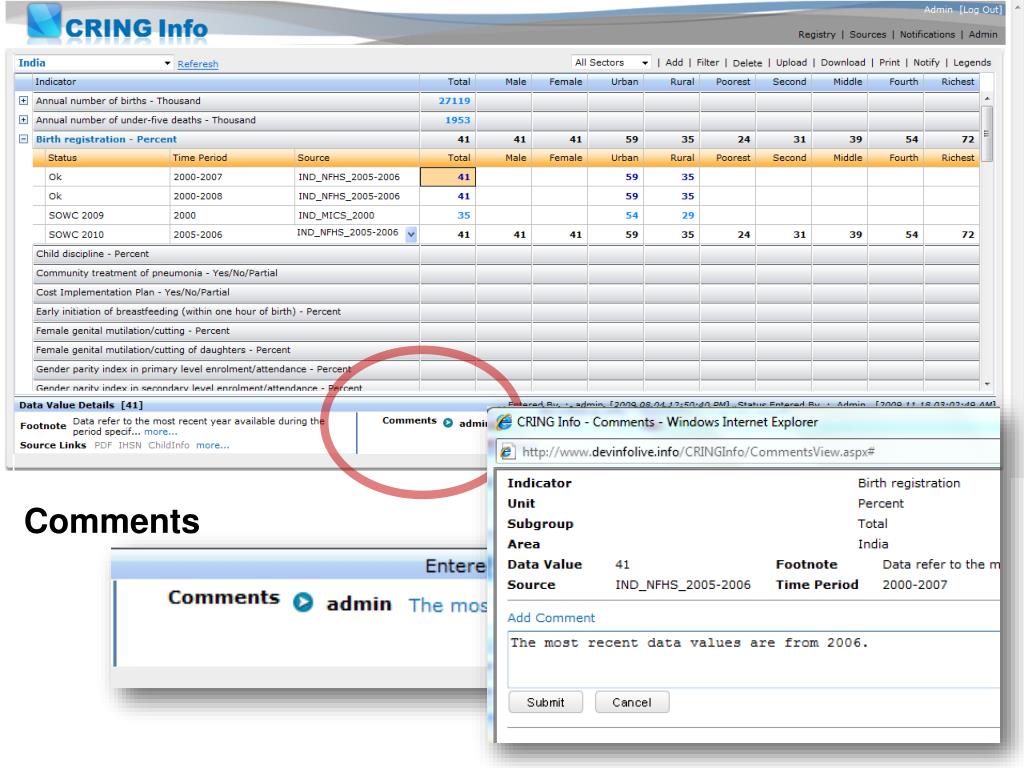1024x768 pixels.
Task: Expand Annual number of births row
Action: pyautogui.click(x=24, y=101)
